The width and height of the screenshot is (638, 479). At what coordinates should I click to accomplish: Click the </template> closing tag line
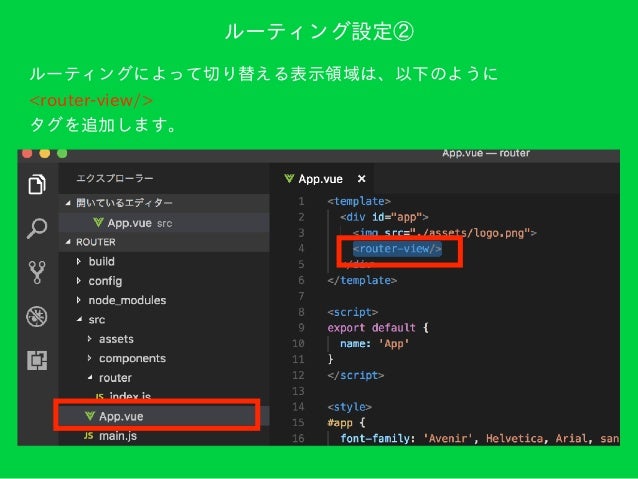pos(362,280)
